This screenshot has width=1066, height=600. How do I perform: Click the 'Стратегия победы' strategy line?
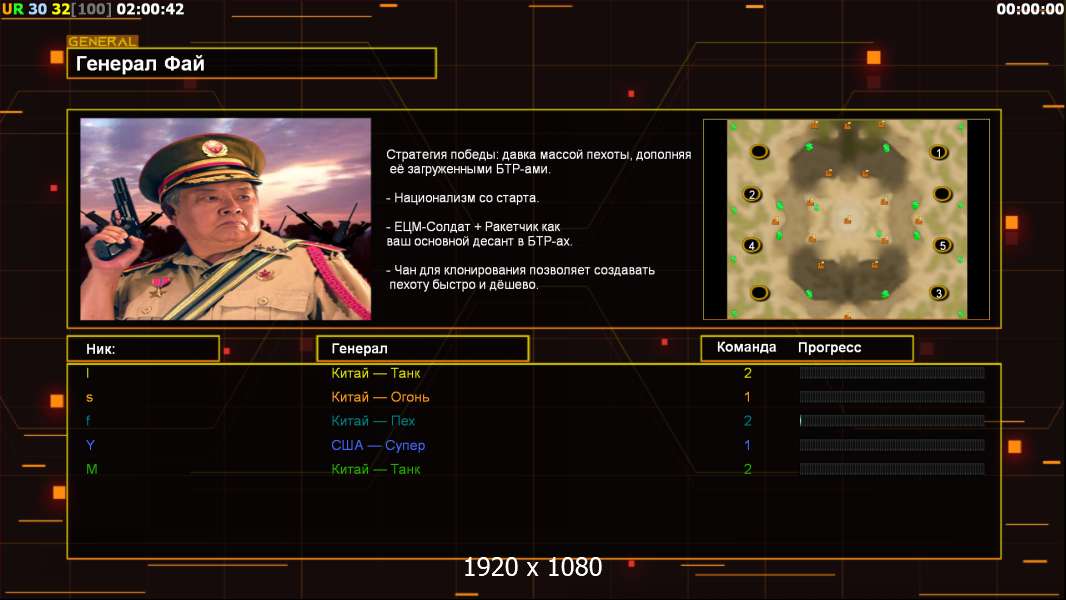coord(538,162)
